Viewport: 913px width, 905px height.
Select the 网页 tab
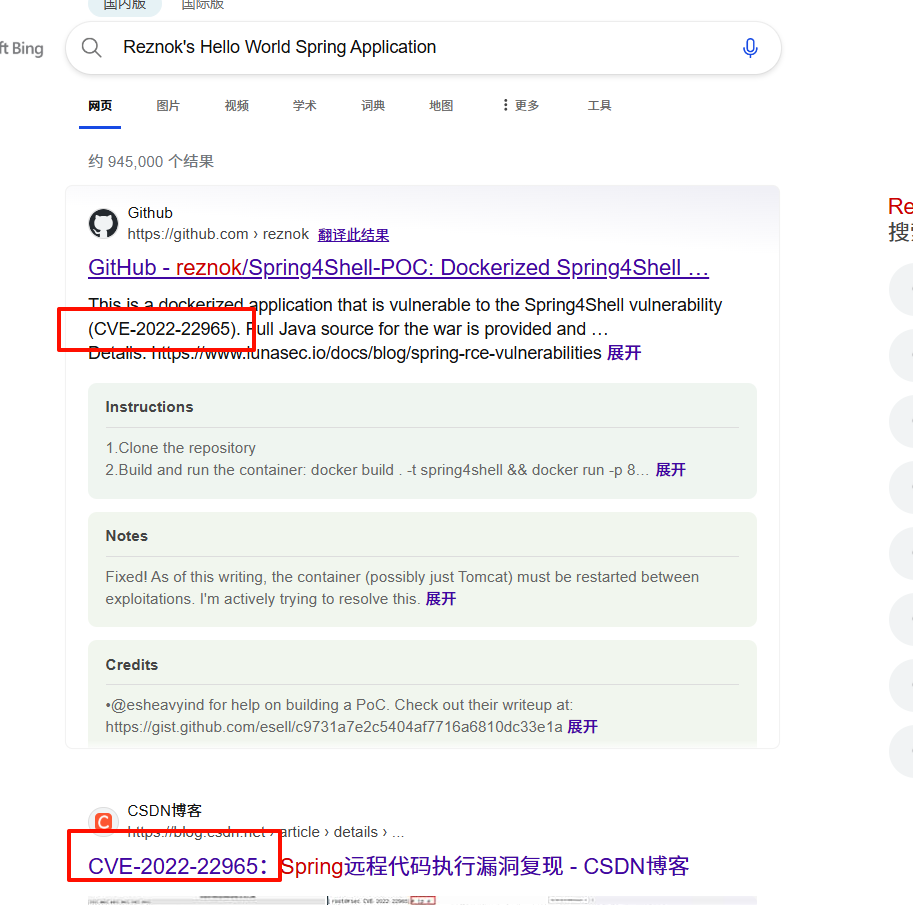100,105
